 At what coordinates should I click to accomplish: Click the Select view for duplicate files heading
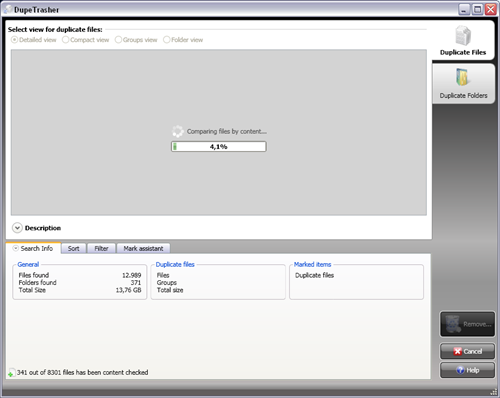[55, 30]
